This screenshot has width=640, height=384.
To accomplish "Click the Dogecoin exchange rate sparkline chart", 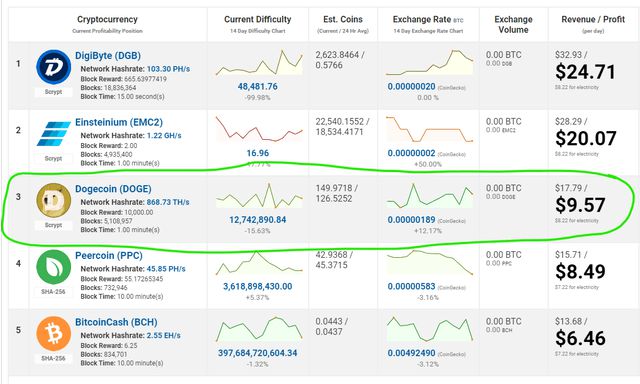I will [430, 195].
